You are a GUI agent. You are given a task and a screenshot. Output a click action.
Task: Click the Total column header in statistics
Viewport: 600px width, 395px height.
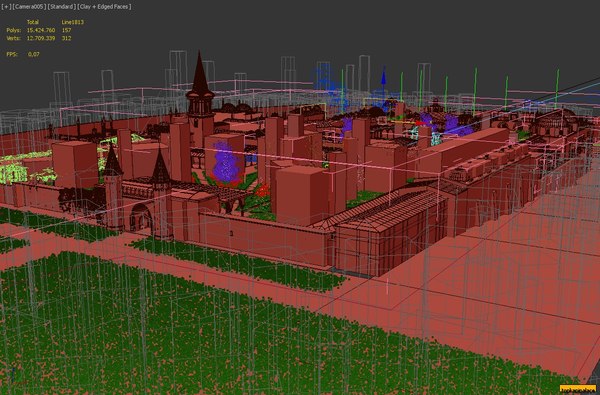(x=33, y=22)
